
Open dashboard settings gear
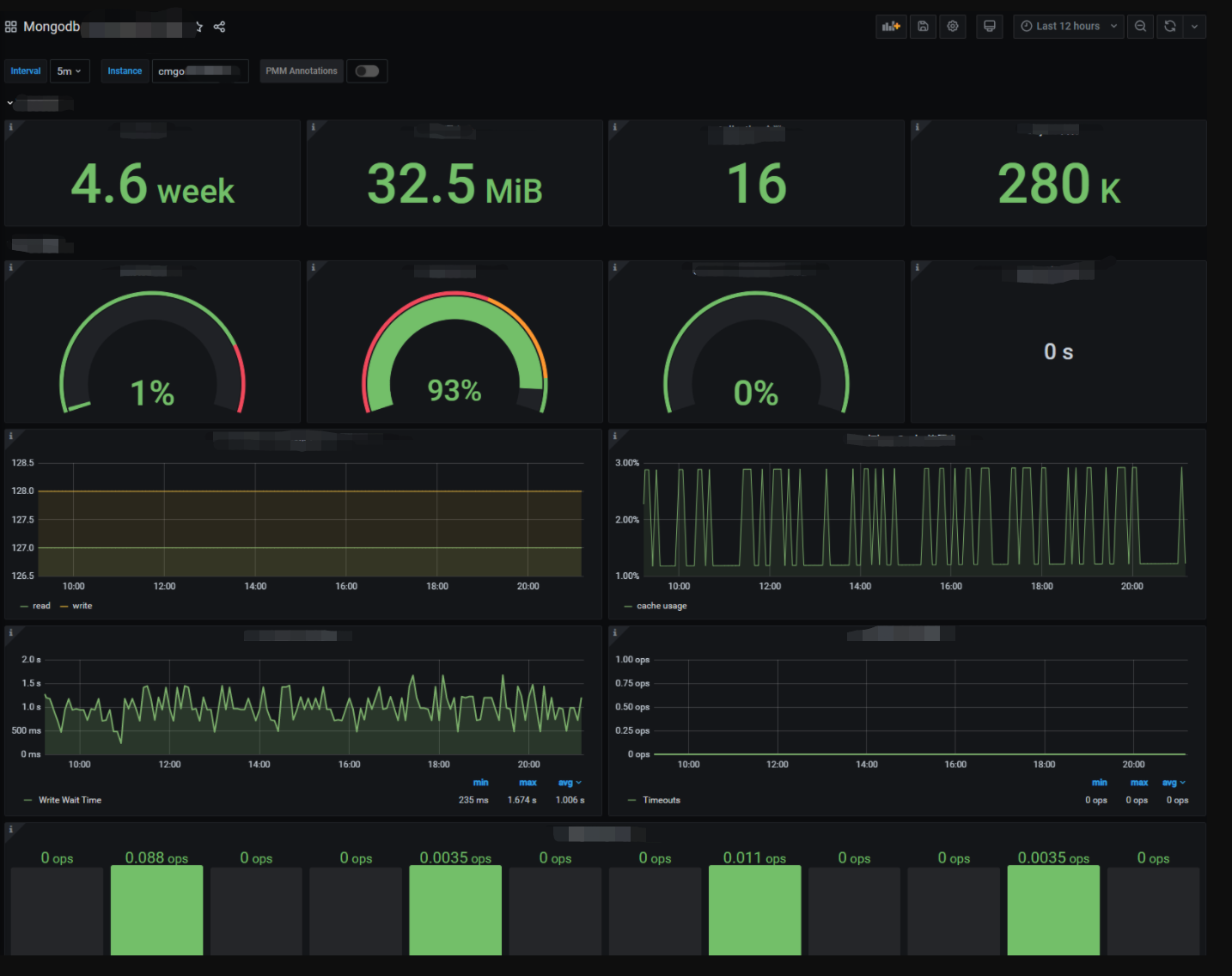coord(953,27)
